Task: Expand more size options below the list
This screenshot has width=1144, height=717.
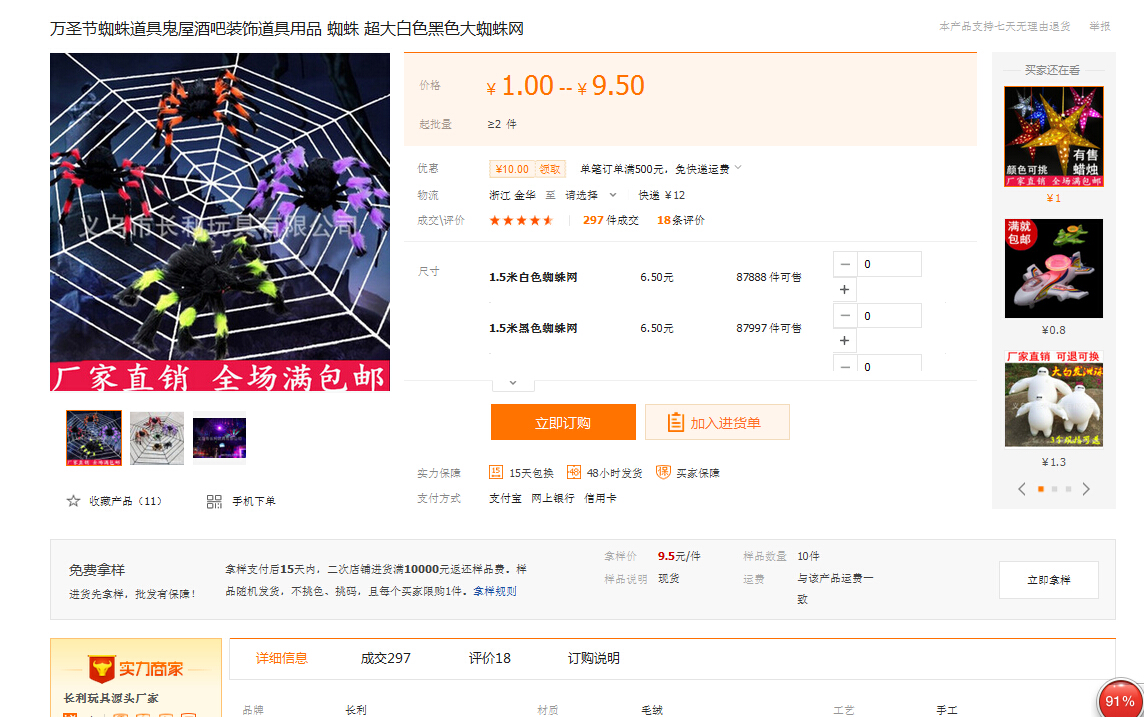Action: pos(512,382)
